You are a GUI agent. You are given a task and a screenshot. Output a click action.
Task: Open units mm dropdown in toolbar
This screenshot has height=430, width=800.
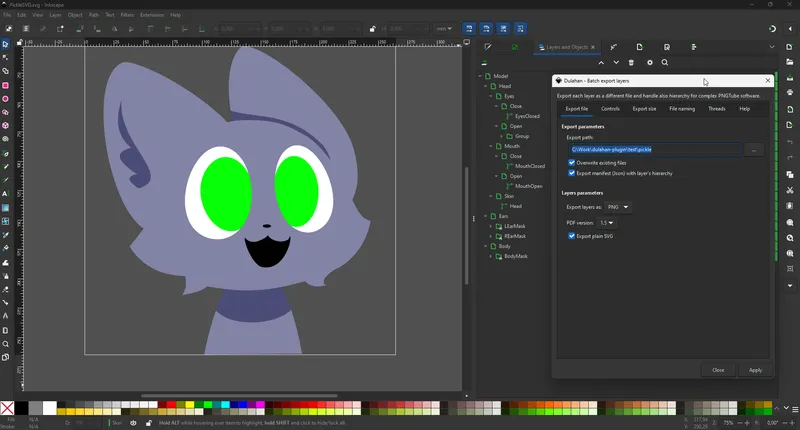coord(444,29)
